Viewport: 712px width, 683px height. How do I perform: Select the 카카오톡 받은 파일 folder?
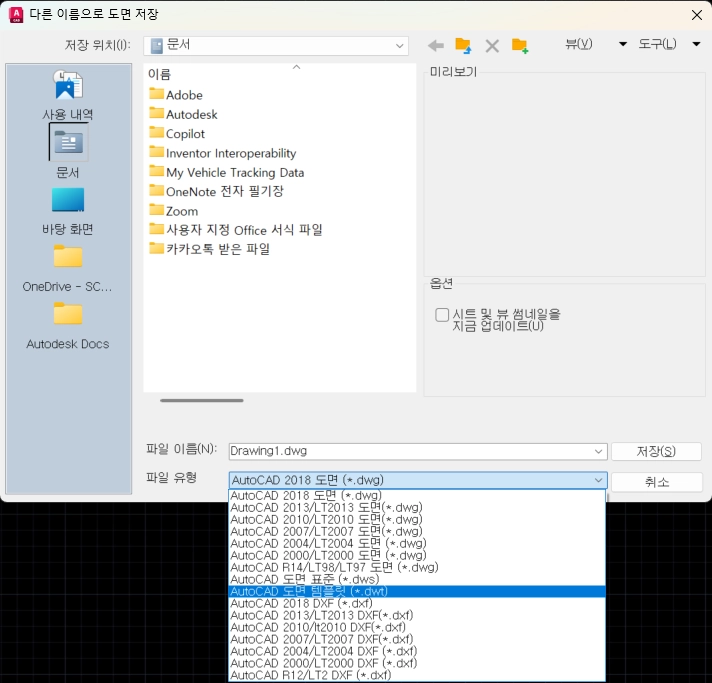point(210,249)
